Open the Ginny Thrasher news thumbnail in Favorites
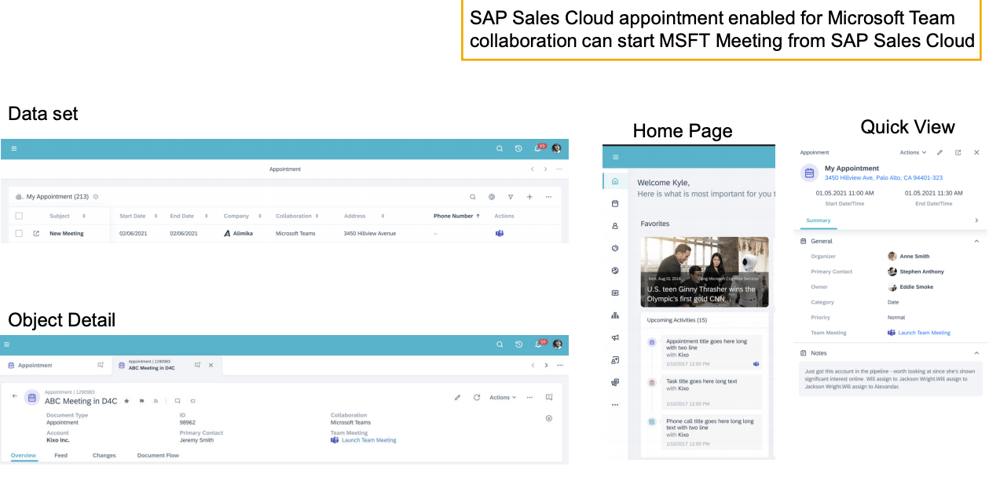The image size is (1000, 481). (705, 272)
